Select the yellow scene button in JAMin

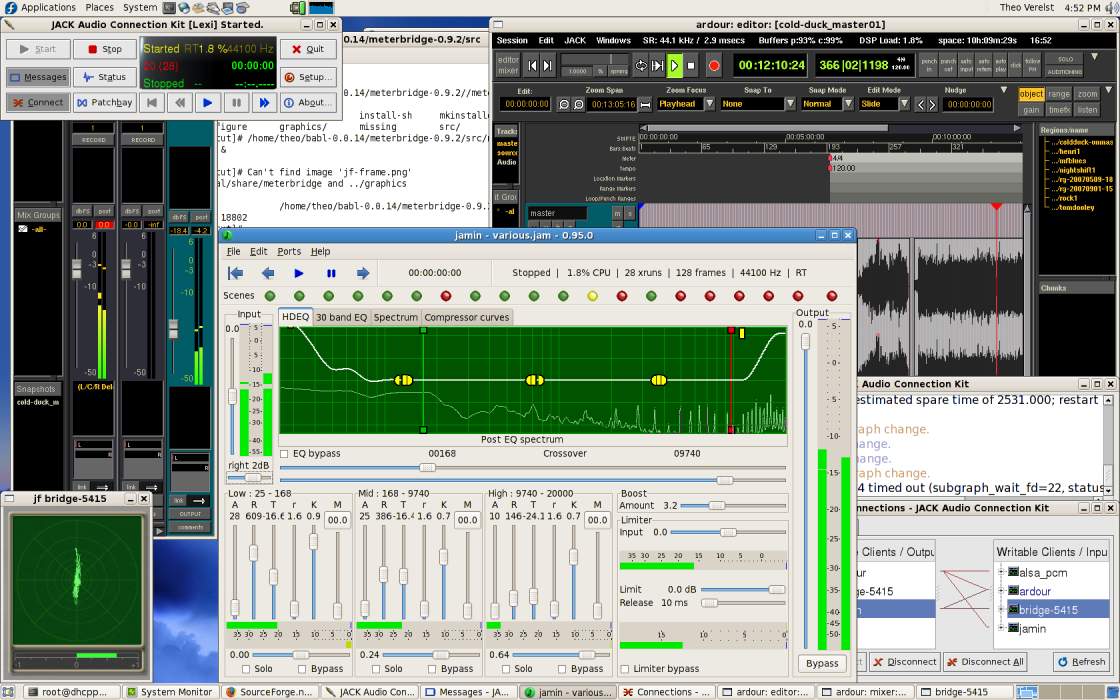(x=592, y=296)
